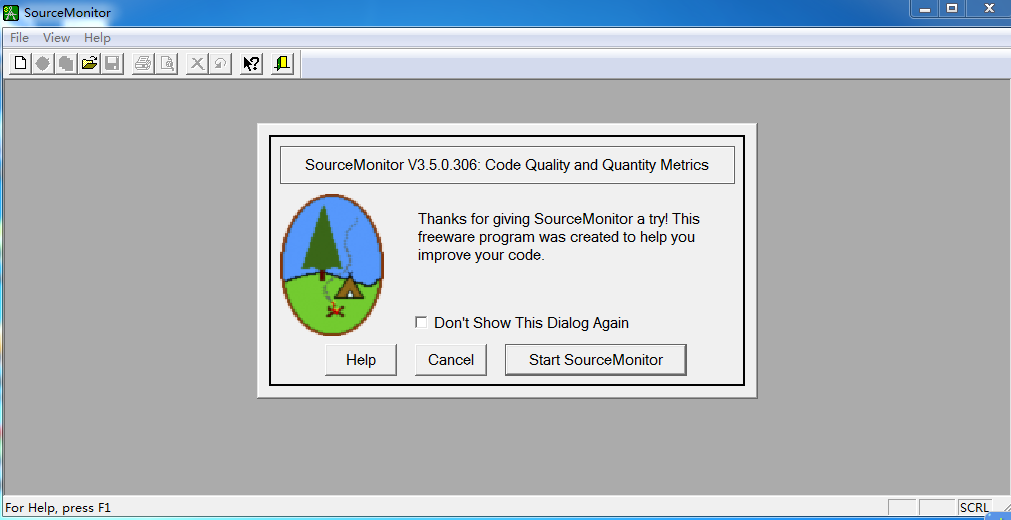Image resolution: width=1011 pixels, height=520 pixels.
Task: Click the Undo arrow toolbar icon
Action: click(x=221, y=63)
